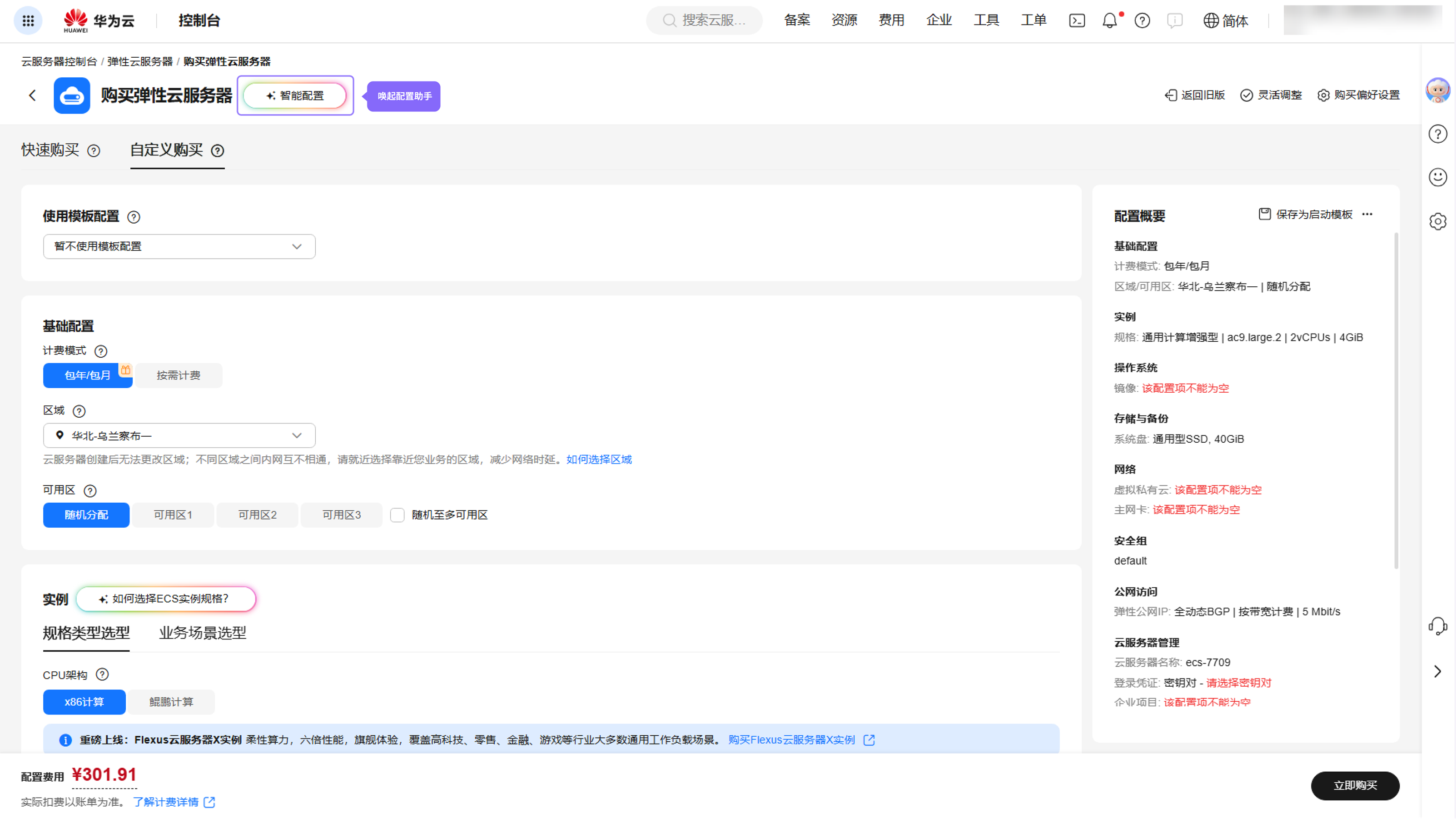The height and width of the screenshot is (819, 1456).
Task: Open the 简体 language selector
Action: (x=1225, y=21)
